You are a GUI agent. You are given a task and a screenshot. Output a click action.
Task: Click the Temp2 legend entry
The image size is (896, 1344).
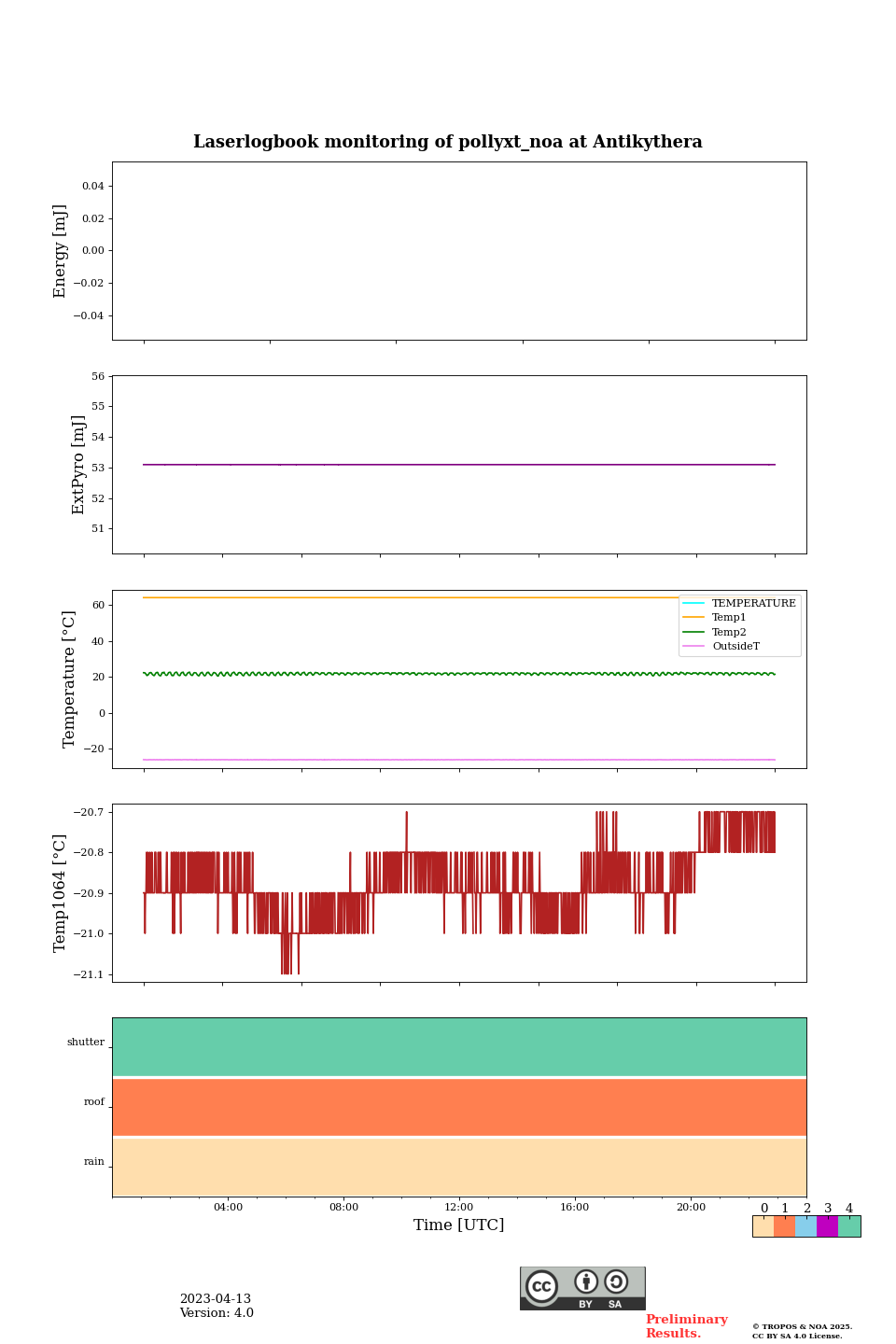point(715,632)
